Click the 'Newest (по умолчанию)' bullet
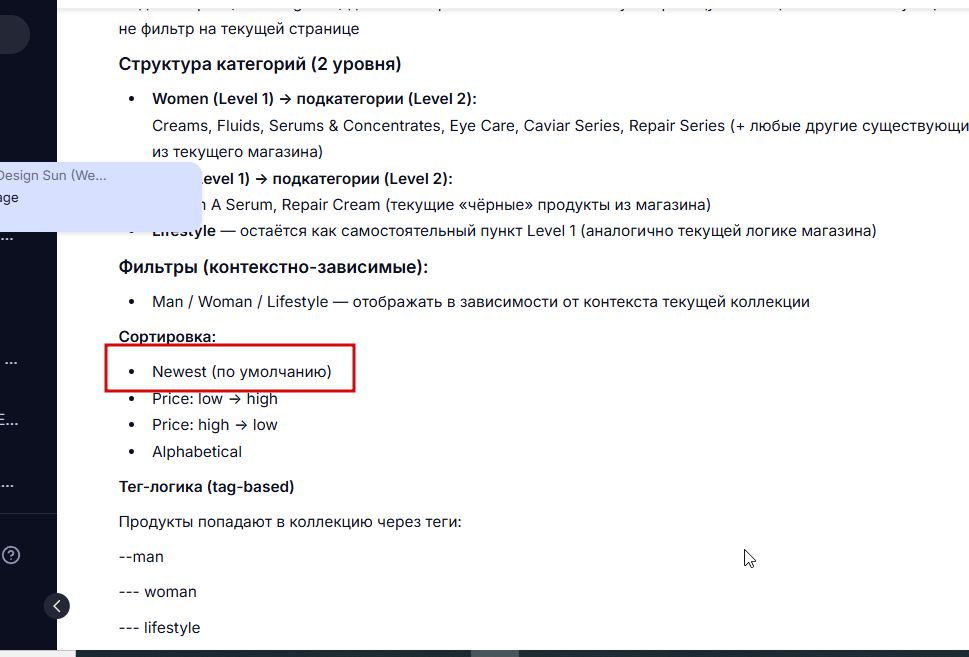969x657 pixels. [242, 371]
